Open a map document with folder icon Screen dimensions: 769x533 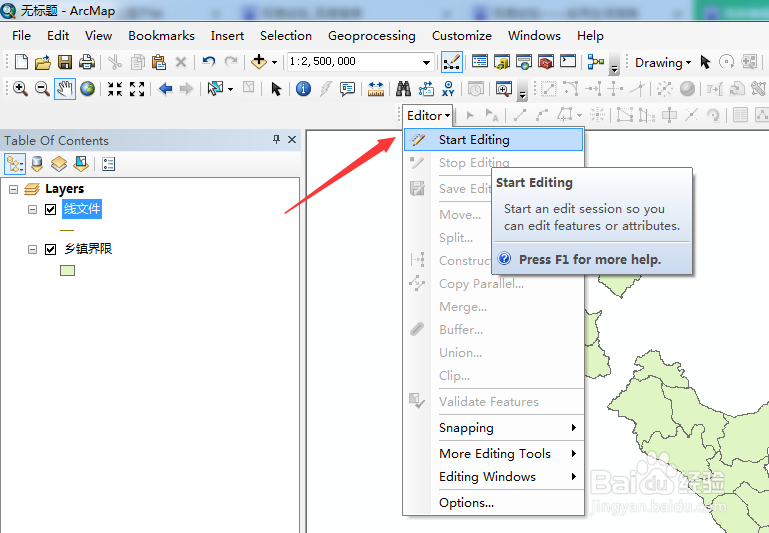pos(43,62)
